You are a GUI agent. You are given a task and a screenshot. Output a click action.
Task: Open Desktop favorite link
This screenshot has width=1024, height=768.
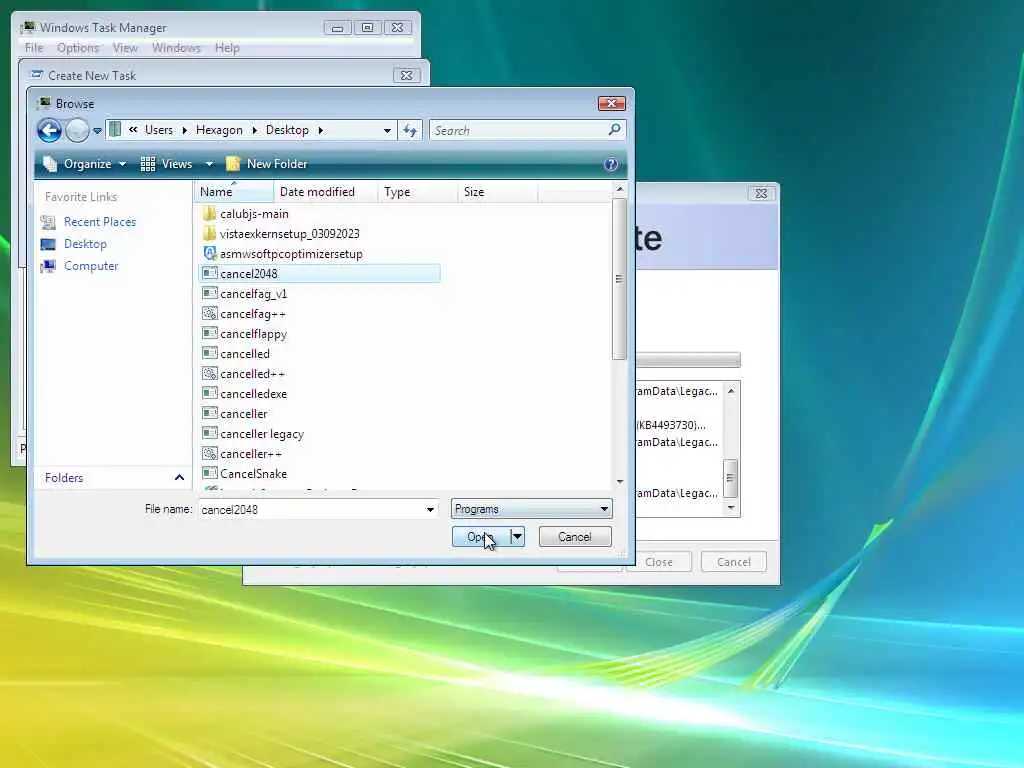pos(85,244)
